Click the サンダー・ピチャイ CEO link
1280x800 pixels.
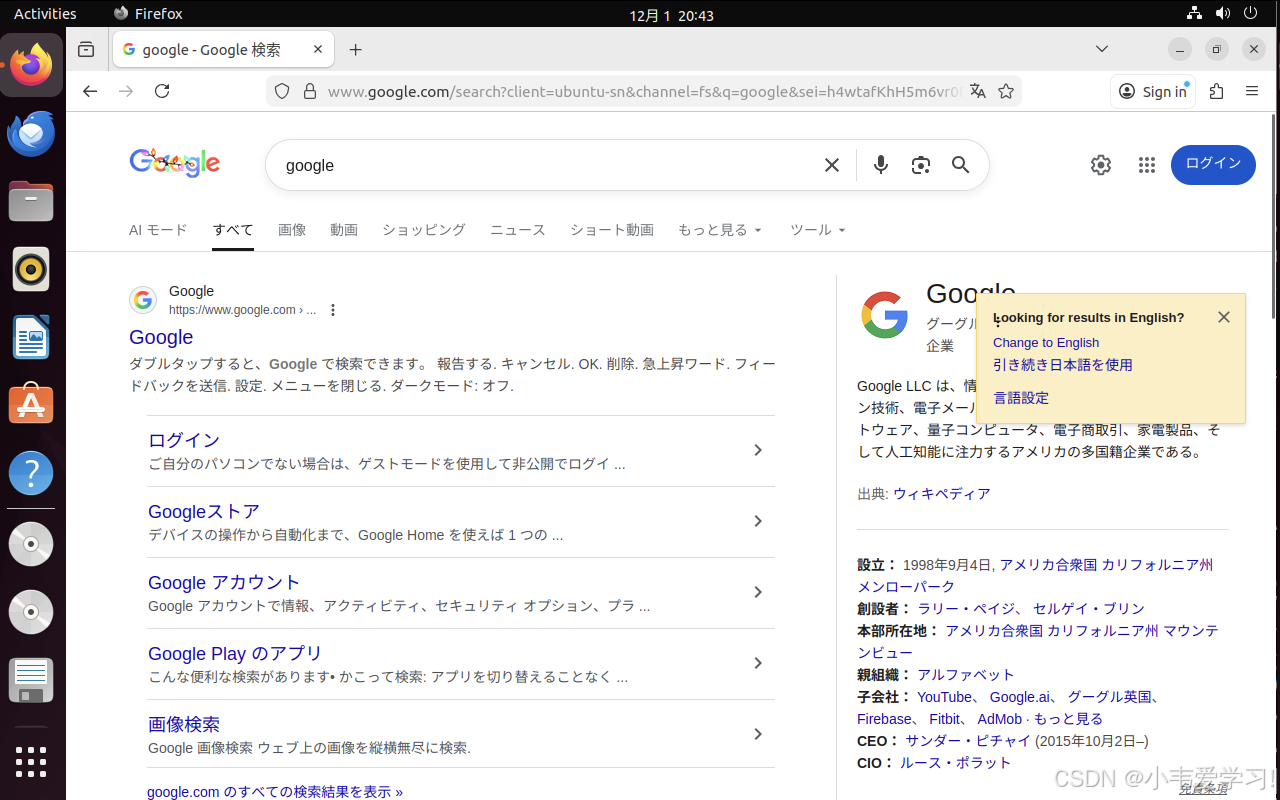tap(968, 741)
